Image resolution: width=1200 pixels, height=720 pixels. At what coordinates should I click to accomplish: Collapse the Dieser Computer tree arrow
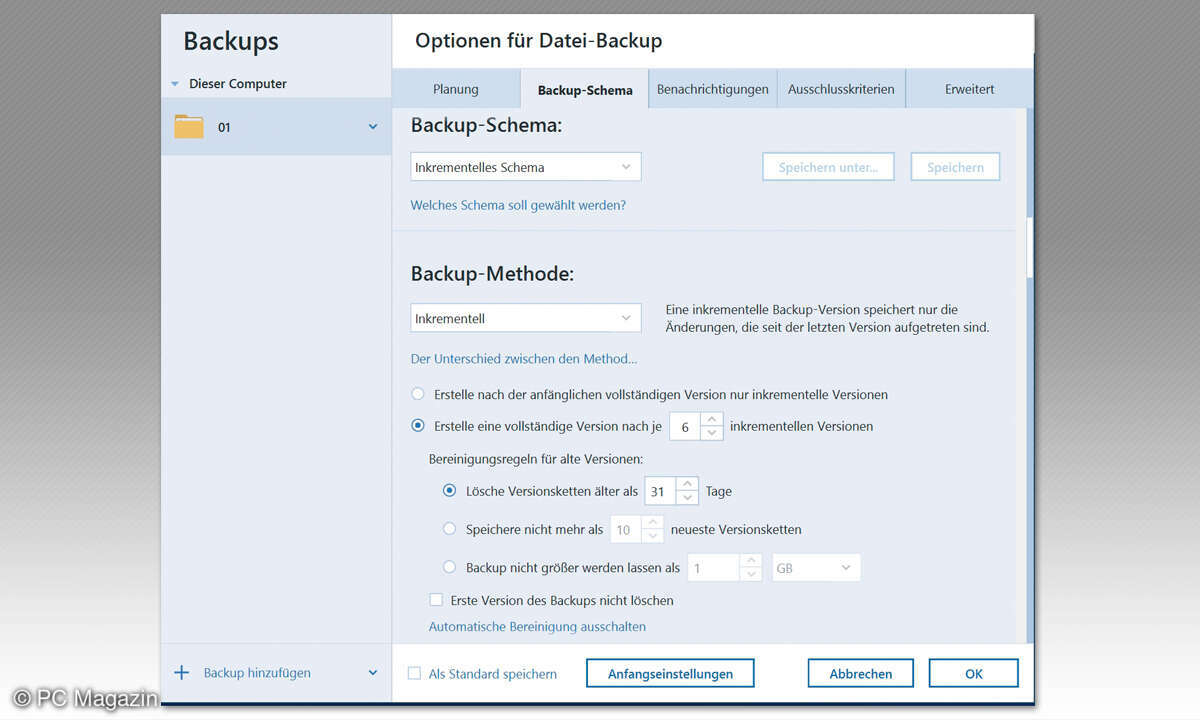coord(175,84)
